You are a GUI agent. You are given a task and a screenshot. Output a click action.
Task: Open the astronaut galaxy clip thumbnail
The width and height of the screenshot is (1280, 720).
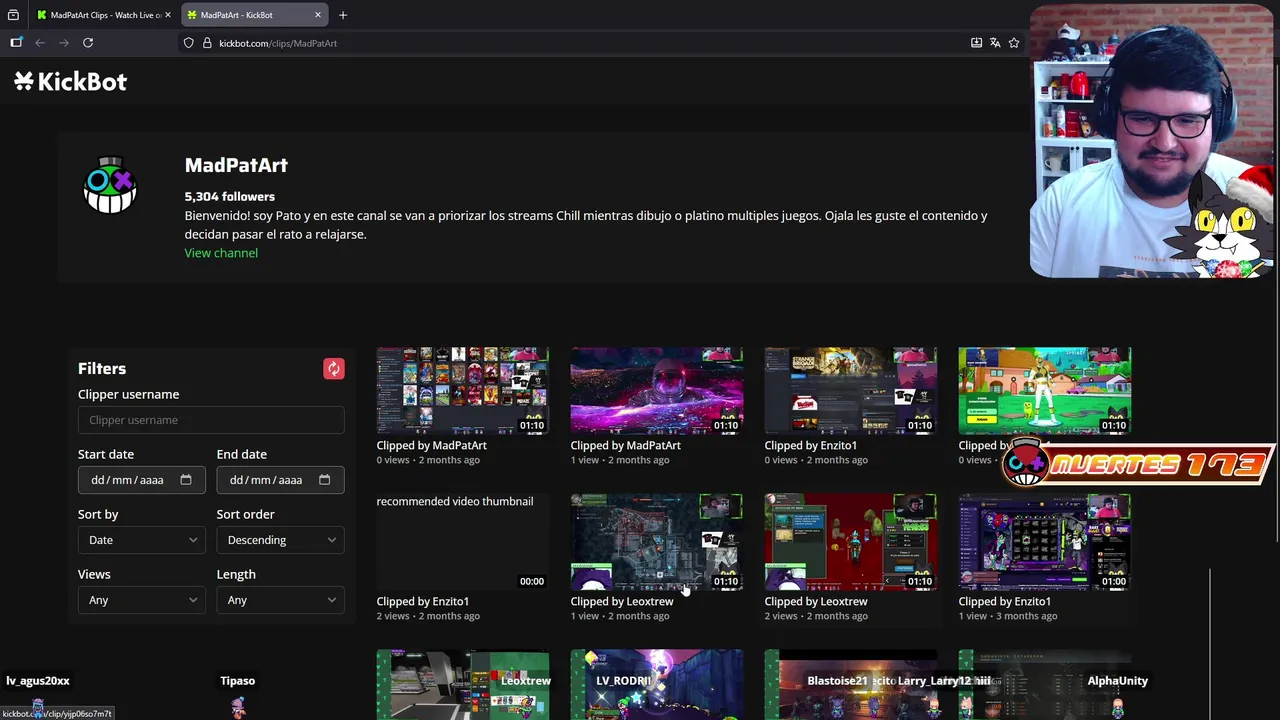657,391
